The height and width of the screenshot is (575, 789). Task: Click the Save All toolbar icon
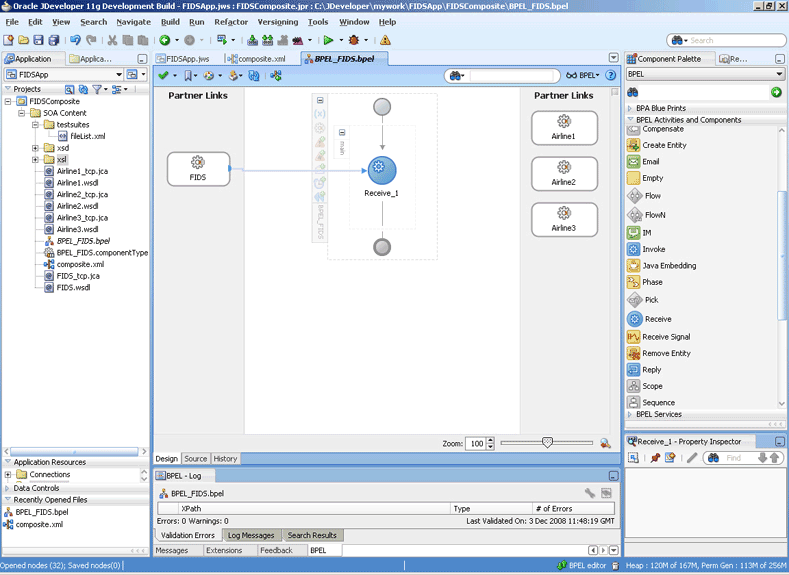[x=54, y=40]
